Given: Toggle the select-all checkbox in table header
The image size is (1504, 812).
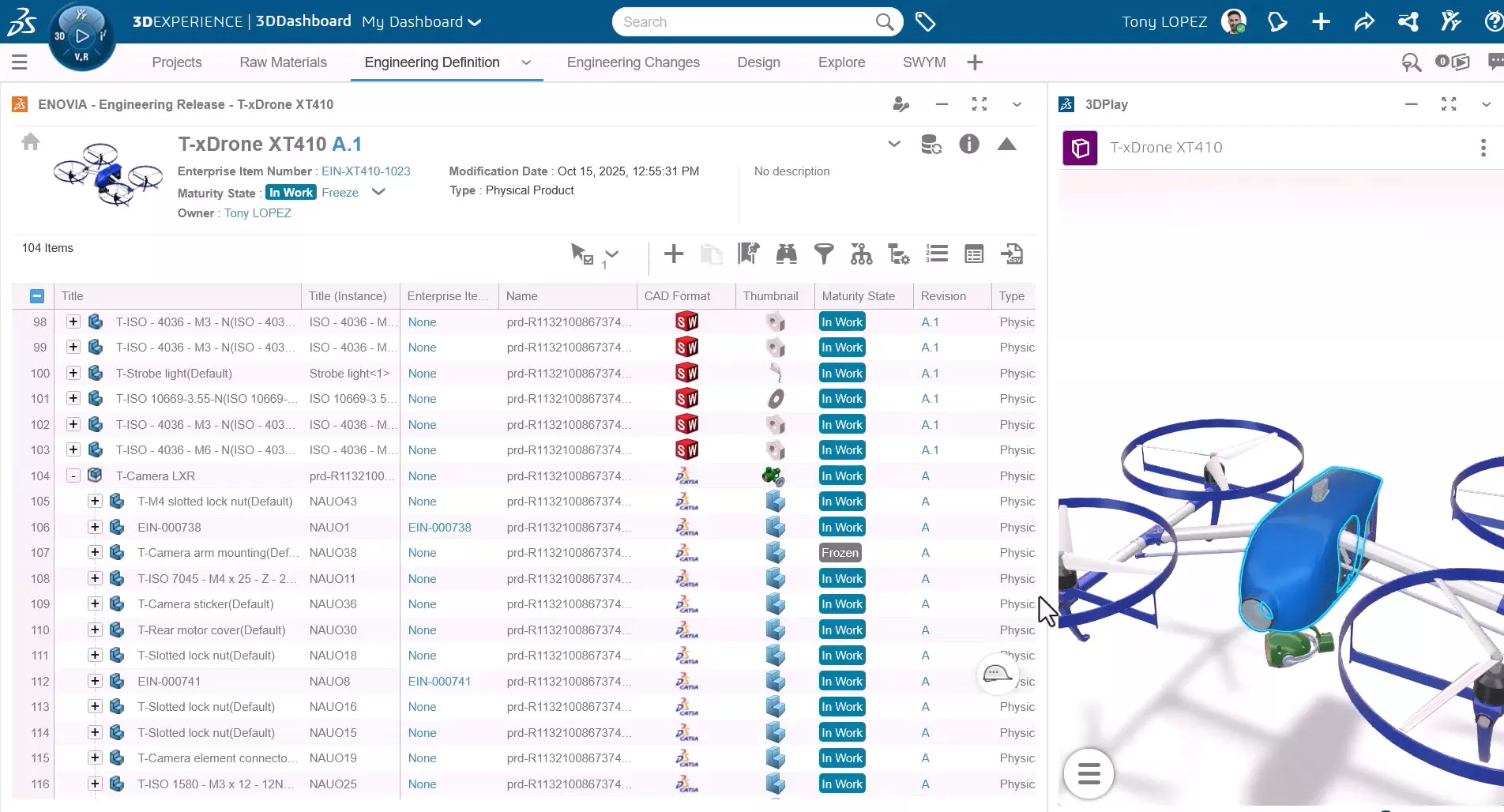Looking at the screenshot, I should [37, 296].
